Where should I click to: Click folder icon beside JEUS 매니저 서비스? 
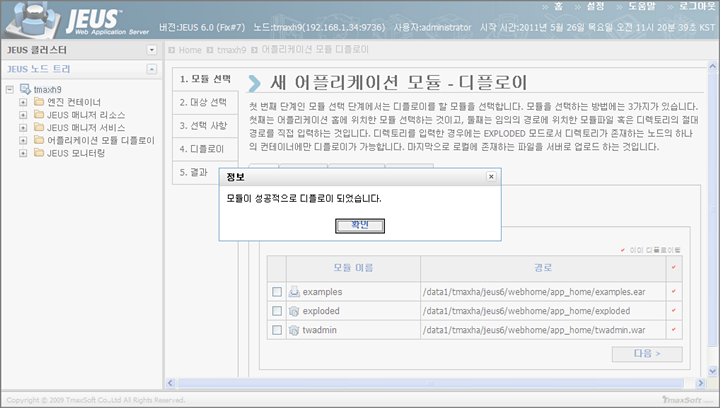point(39,127)
